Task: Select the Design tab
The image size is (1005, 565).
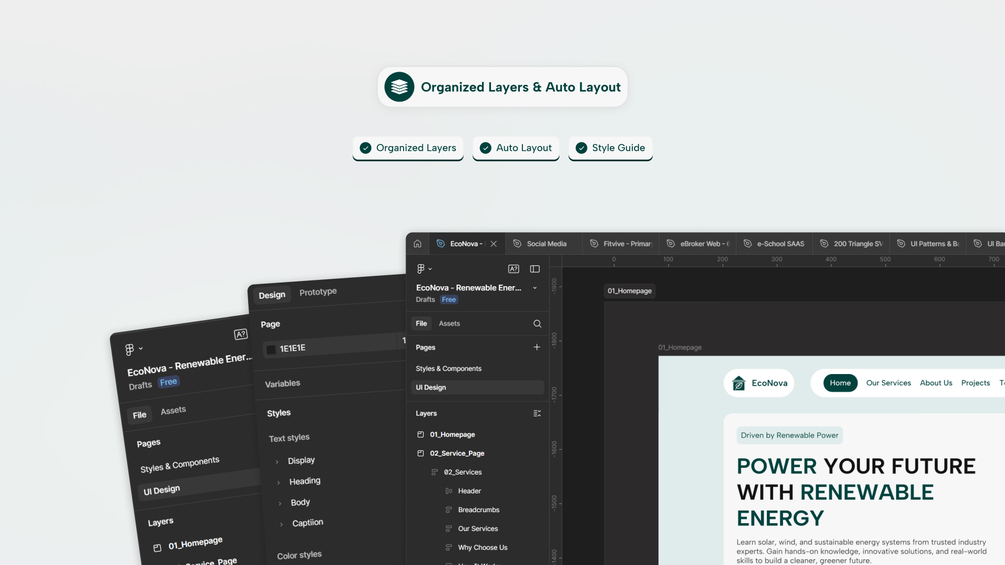Action: tap(272, 295)
